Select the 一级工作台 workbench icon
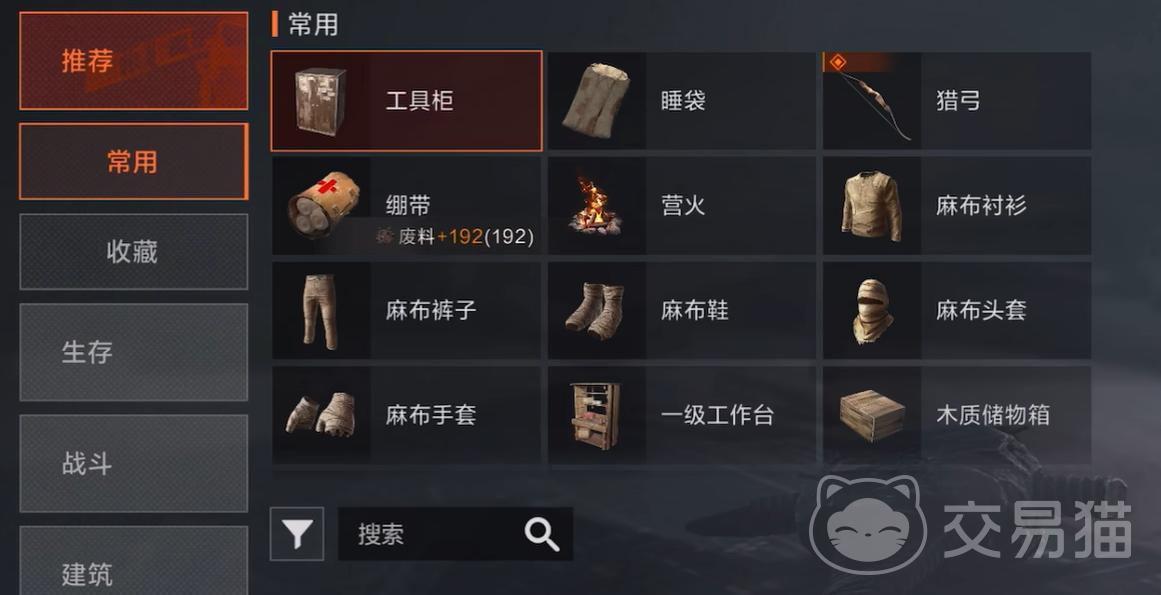The height and width of the screenshot is (595, 1161). (595, 416)
